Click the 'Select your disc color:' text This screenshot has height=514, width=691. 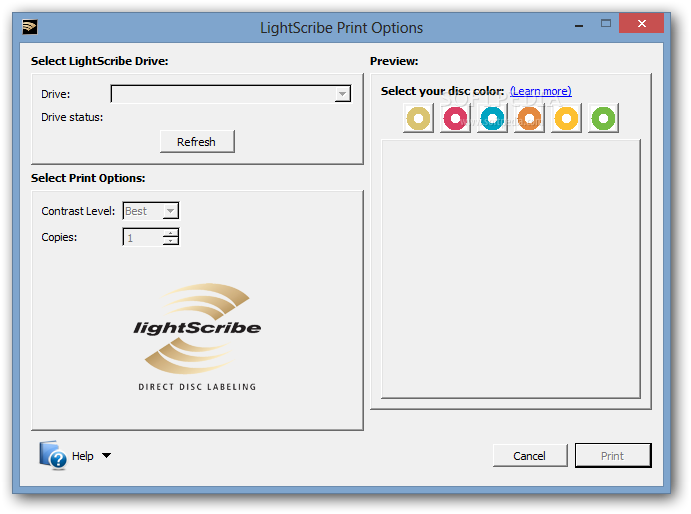point(442,91)
